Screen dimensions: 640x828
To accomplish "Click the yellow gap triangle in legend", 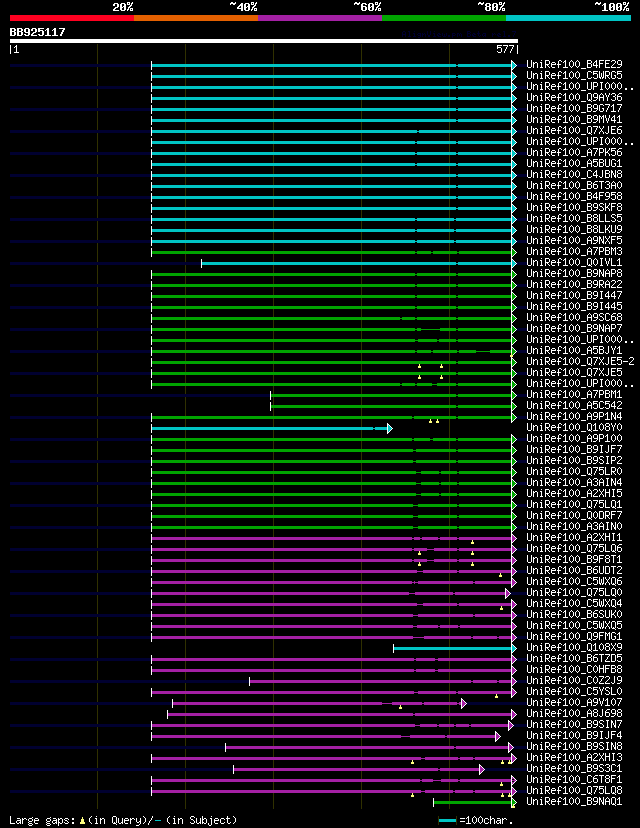I will 82,821.
